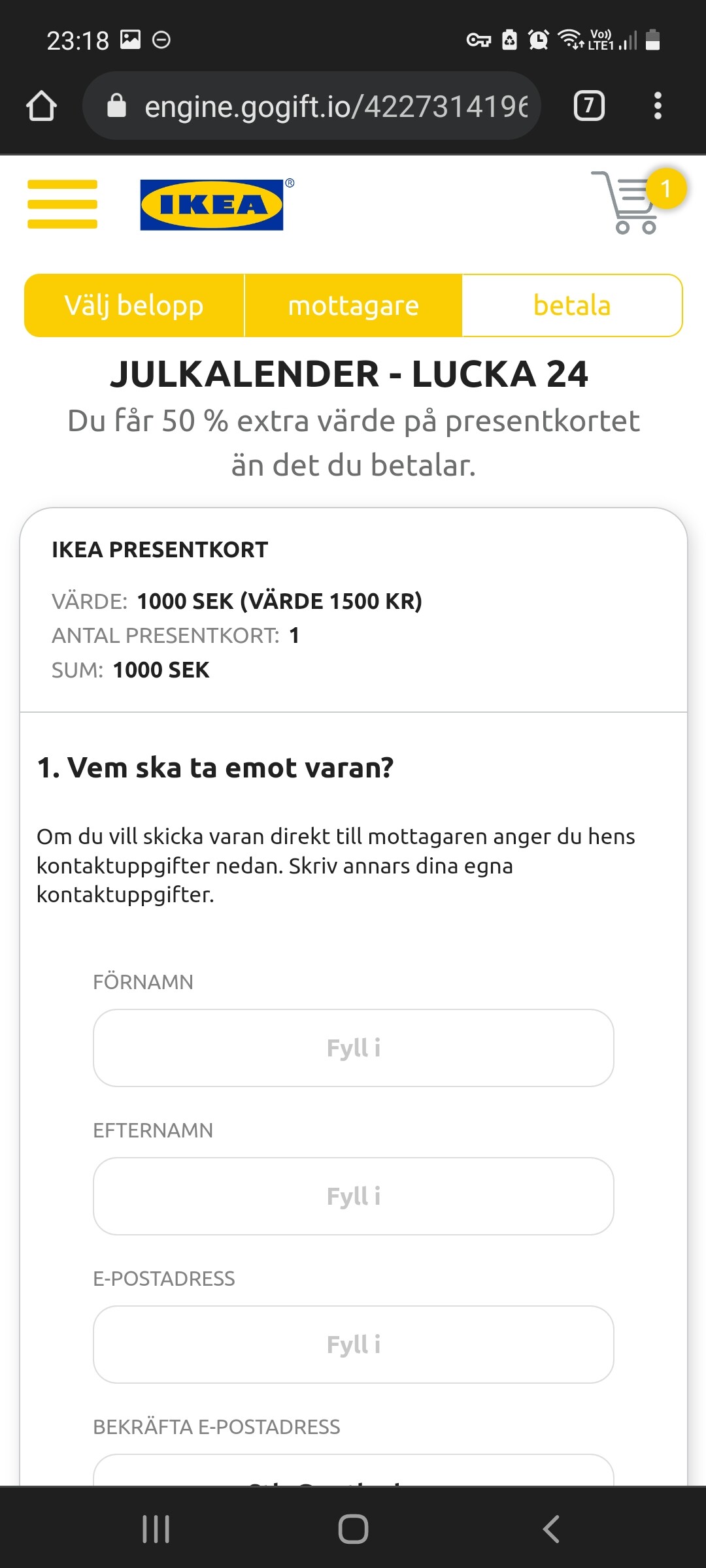Open the Android recent apps button
706x1568 pixels.
point(156,1529)
